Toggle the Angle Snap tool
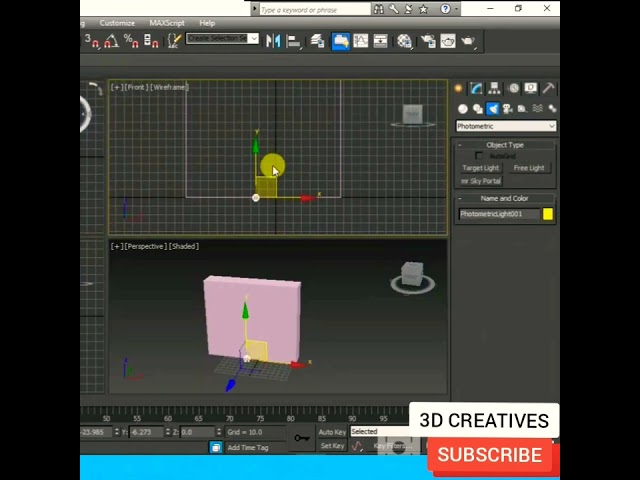 click(x=111, y=41)
